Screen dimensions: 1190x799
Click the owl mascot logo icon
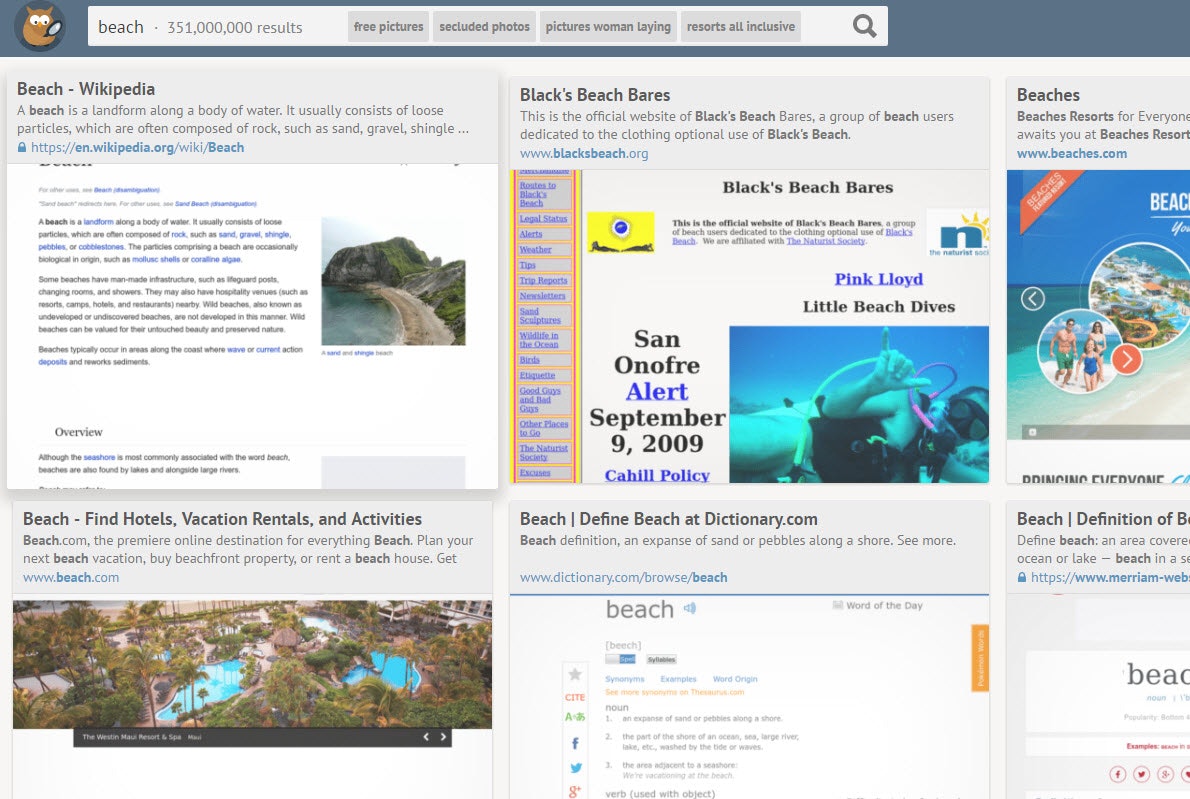pyautogui.click(x=39, y=27)
